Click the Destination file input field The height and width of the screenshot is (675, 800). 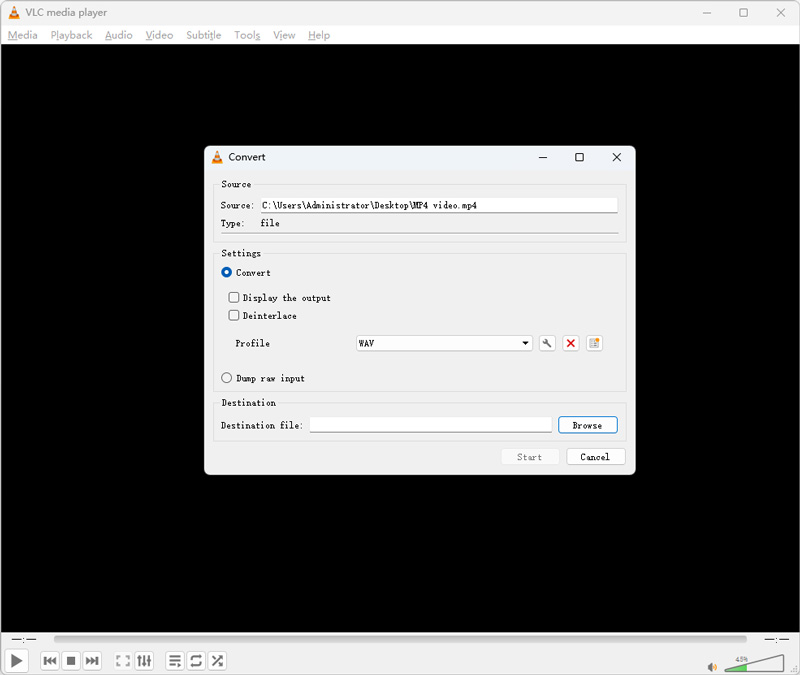pos(431,424)
